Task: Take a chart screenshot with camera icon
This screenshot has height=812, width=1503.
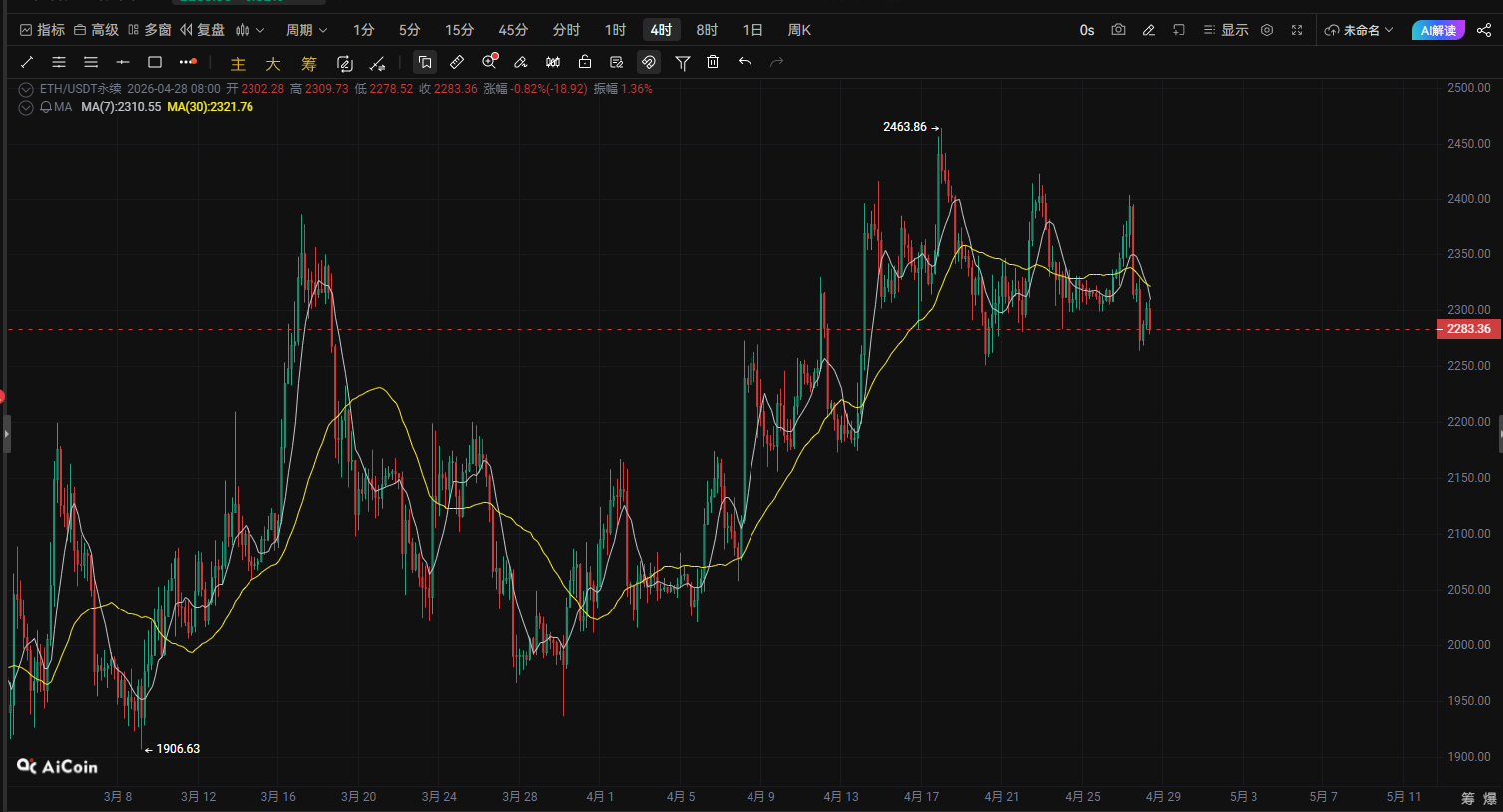Action: pos(1119,30)
